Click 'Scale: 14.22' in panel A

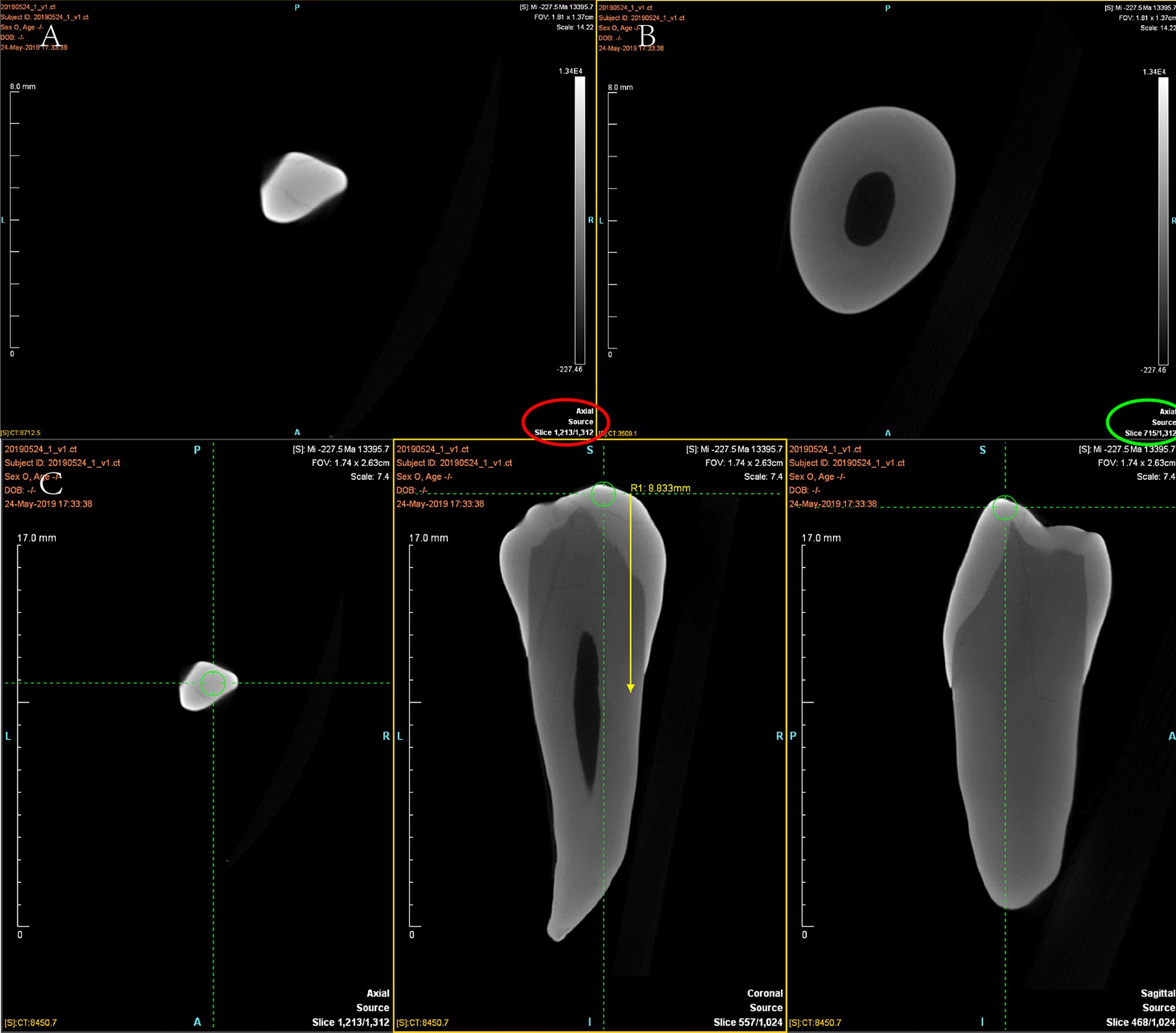coord(574,27)
